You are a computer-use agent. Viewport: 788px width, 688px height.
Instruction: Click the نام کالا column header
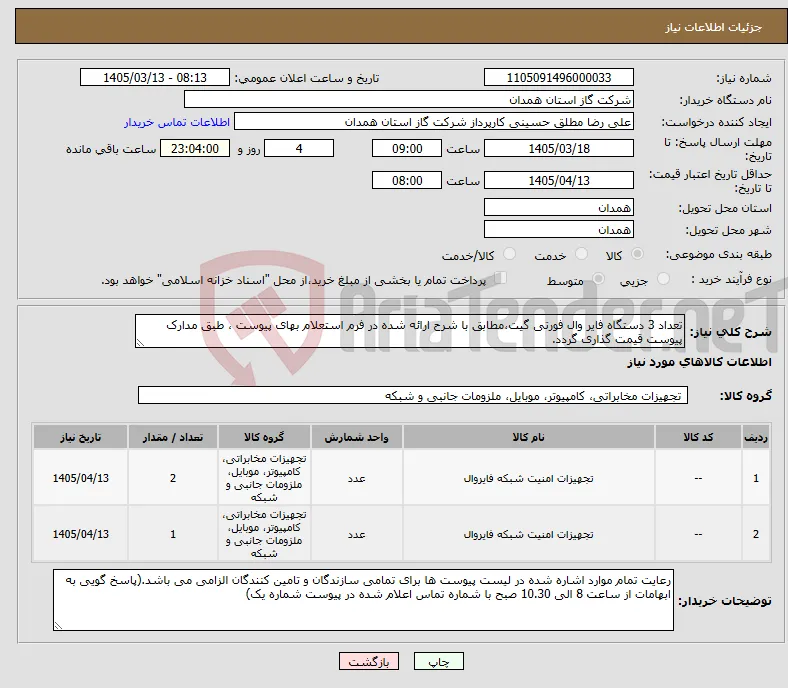[x=529, y=437]
